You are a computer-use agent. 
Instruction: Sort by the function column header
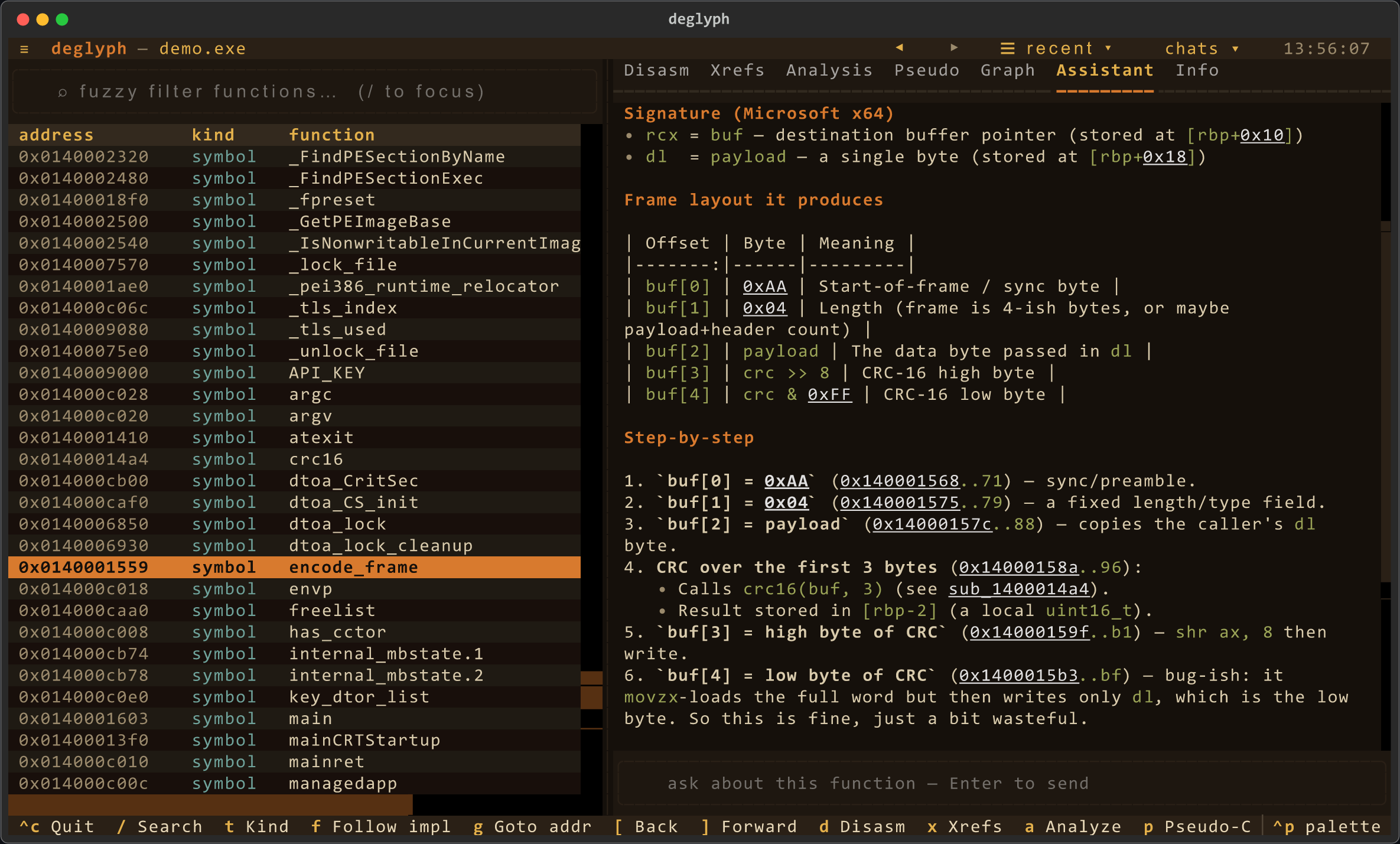click(332, 135)
